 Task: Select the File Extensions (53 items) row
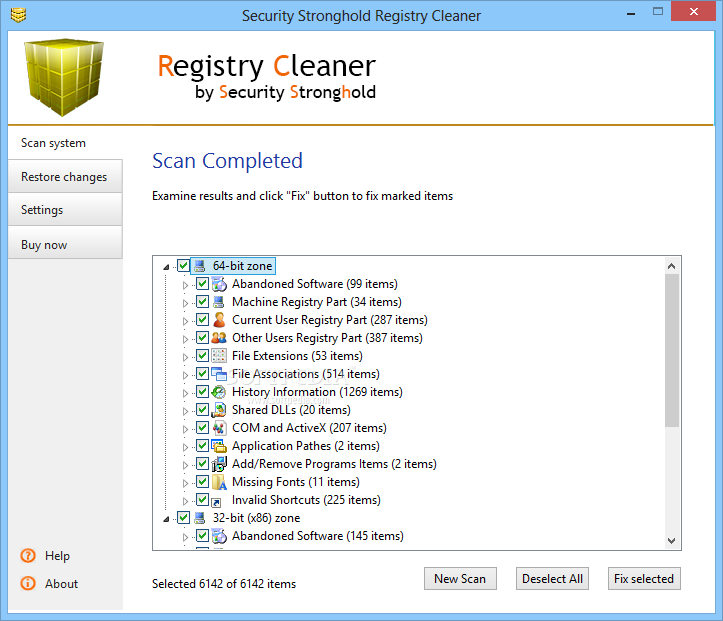coord(297,356)
